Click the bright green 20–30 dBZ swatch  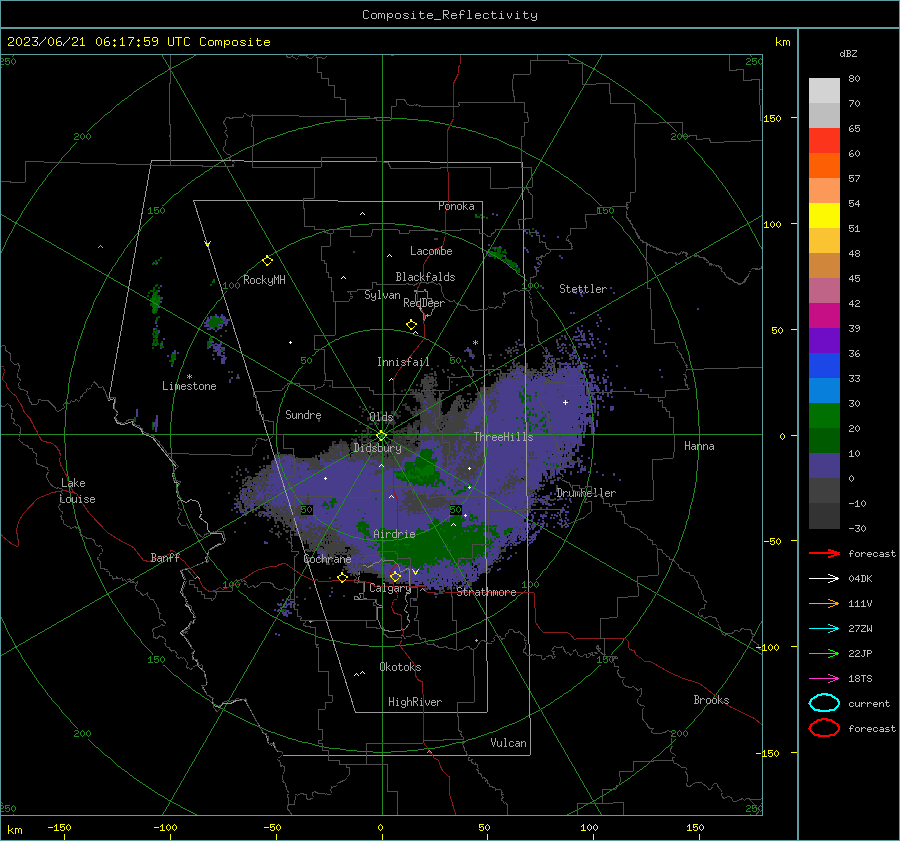[x=824, y=416]
